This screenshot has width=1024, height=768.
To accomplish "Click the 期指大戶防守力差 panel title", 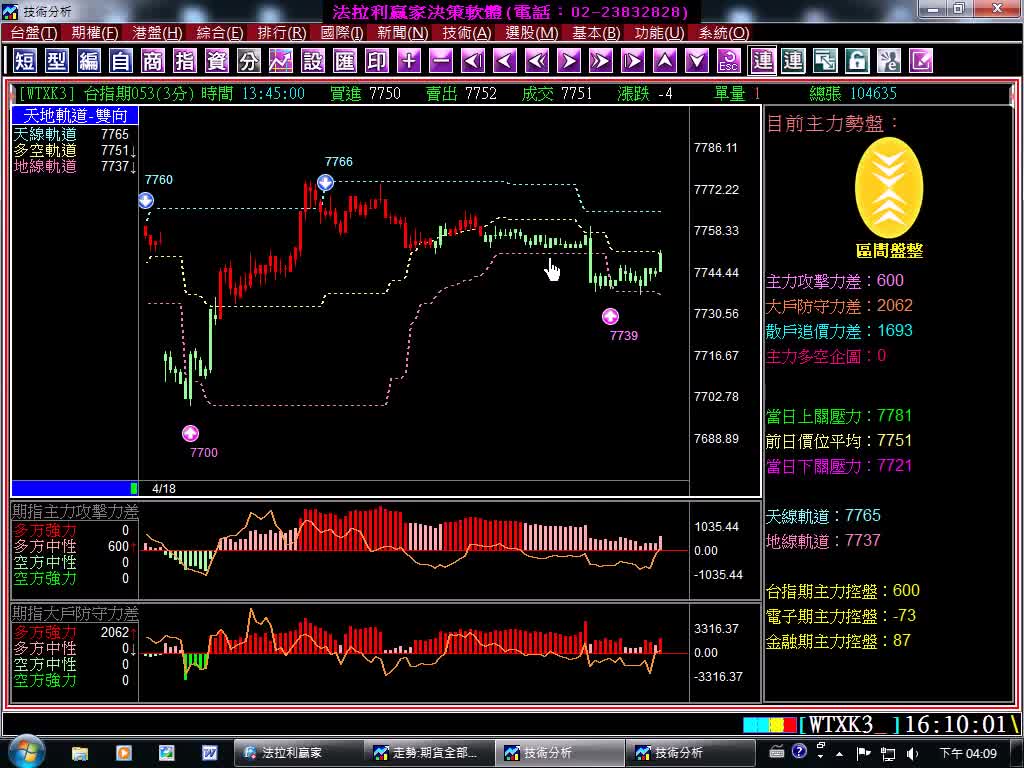I will coord(75,613).
